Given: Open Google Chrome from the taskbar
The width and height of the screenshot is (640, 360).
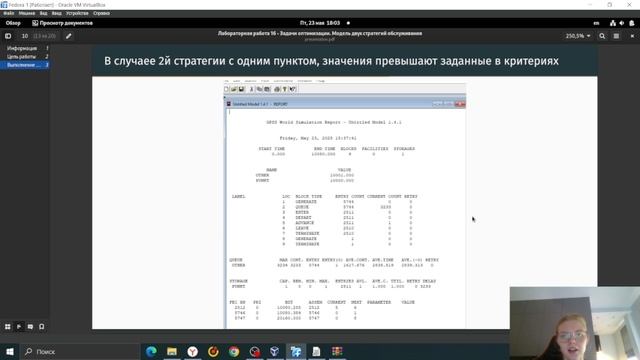Looking at the screenshot, I should (234, 351).
